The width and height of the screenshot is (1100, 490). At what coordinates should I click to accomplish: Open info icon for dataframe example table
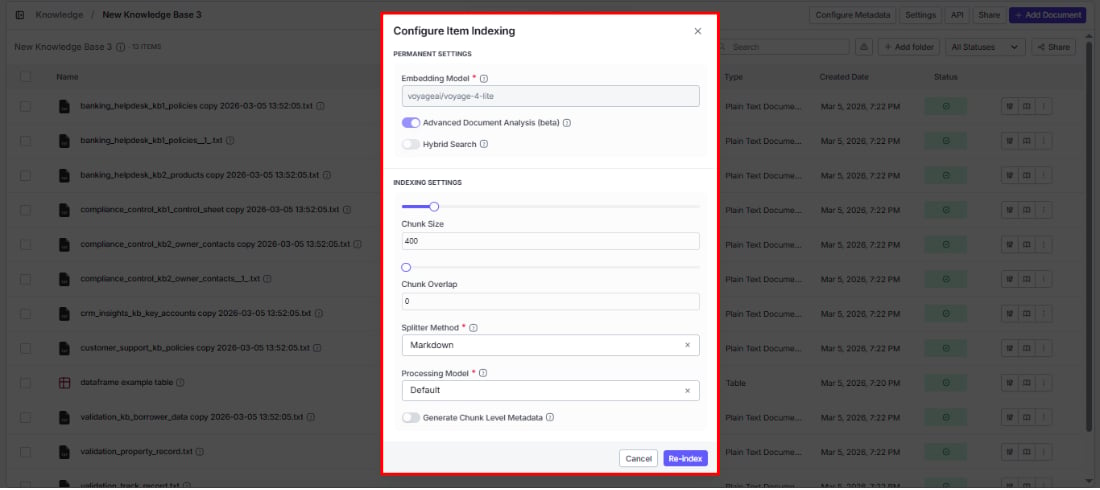pyautogui.click(x=180, y=383)
